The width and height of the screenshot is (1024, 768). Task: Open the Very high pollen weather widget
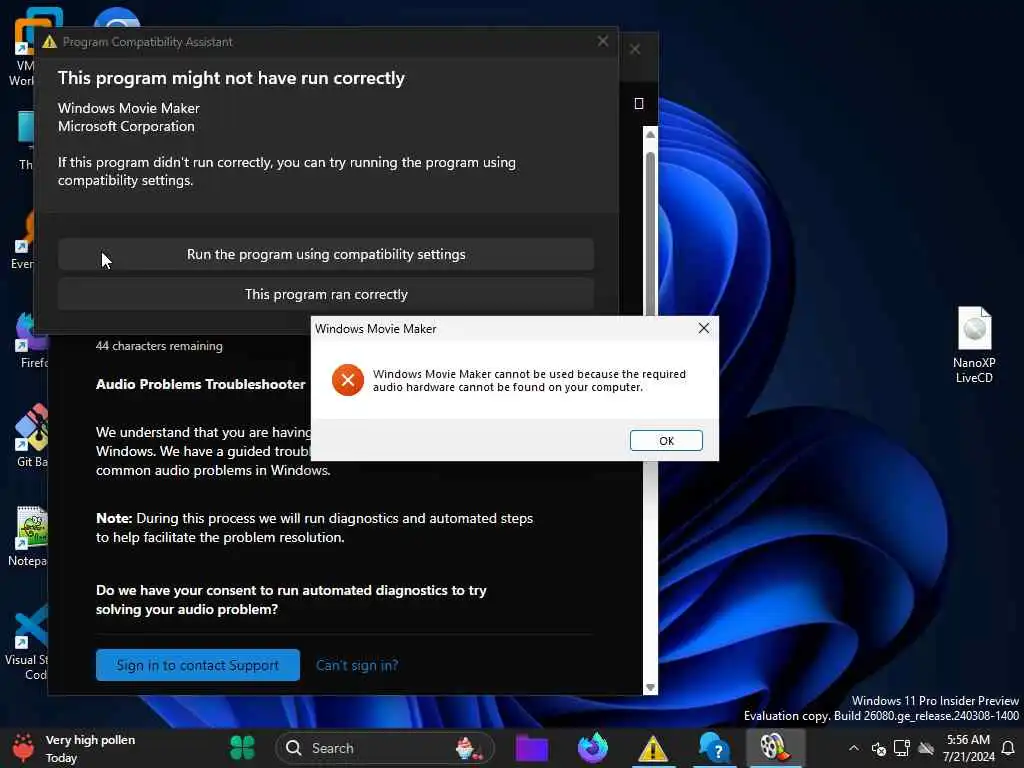point(74,748)
